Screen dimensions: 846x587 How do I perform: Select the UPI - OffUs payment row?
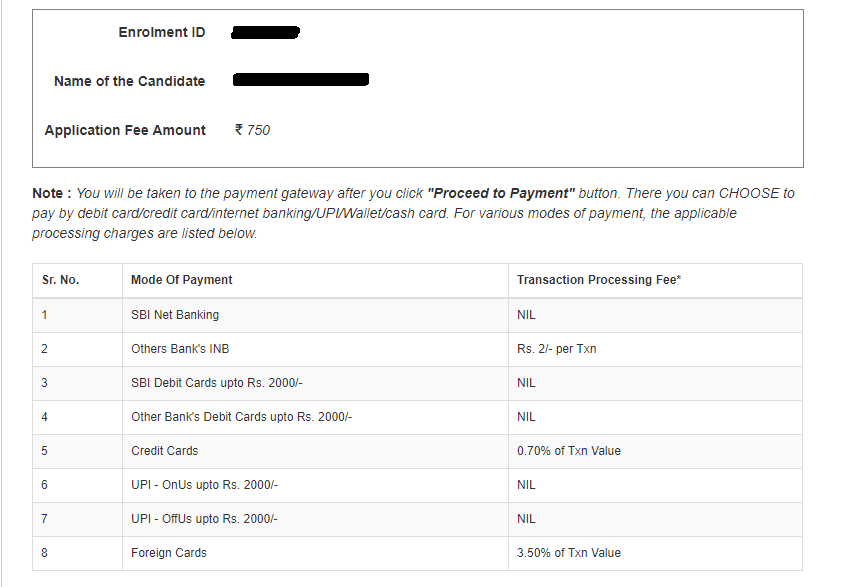pos(204,519)
